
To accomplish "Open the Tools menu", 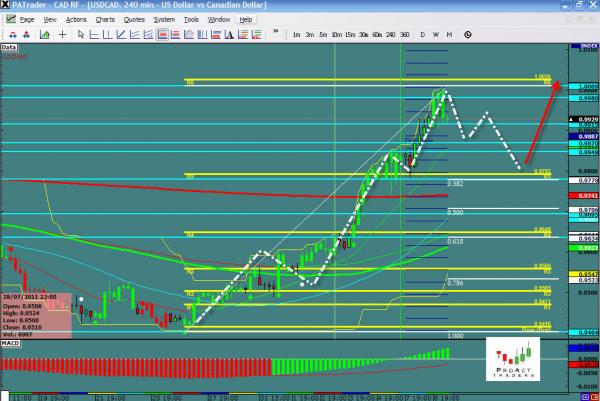I will coord(190,19).
